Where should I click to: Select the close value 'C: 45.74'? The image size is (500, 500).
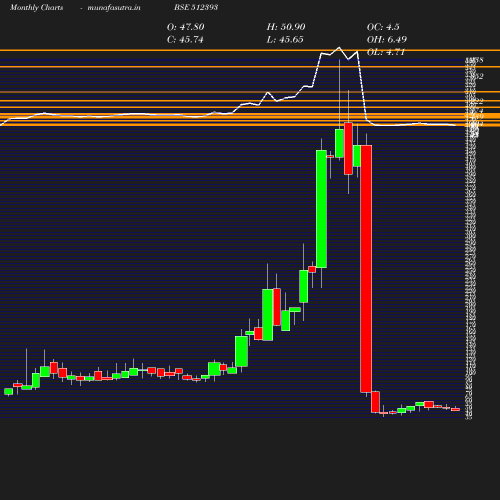(x=185, y=40)
